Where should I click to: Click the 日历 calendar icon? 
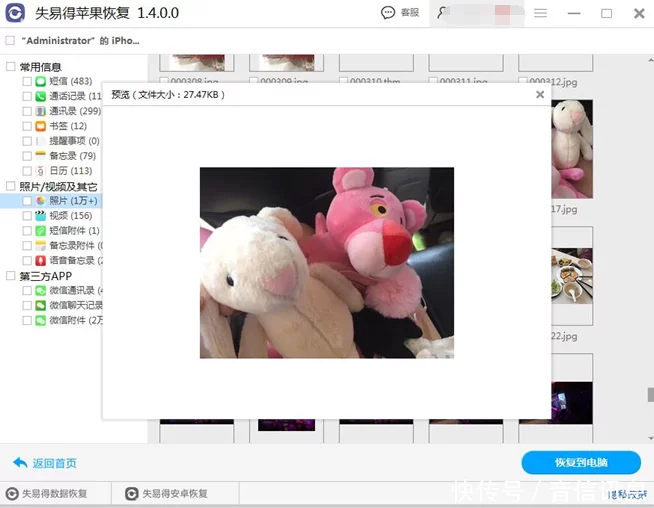[40, 171]
